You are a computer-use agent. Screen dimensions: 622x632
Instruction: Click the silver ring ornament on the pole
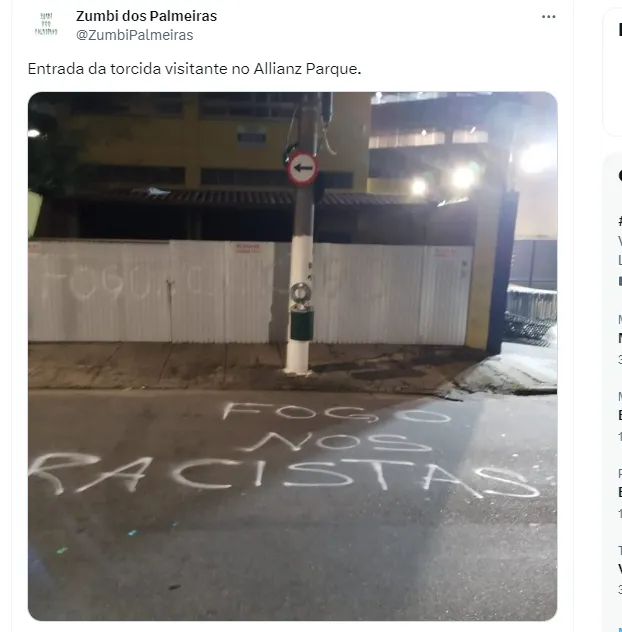301,293
